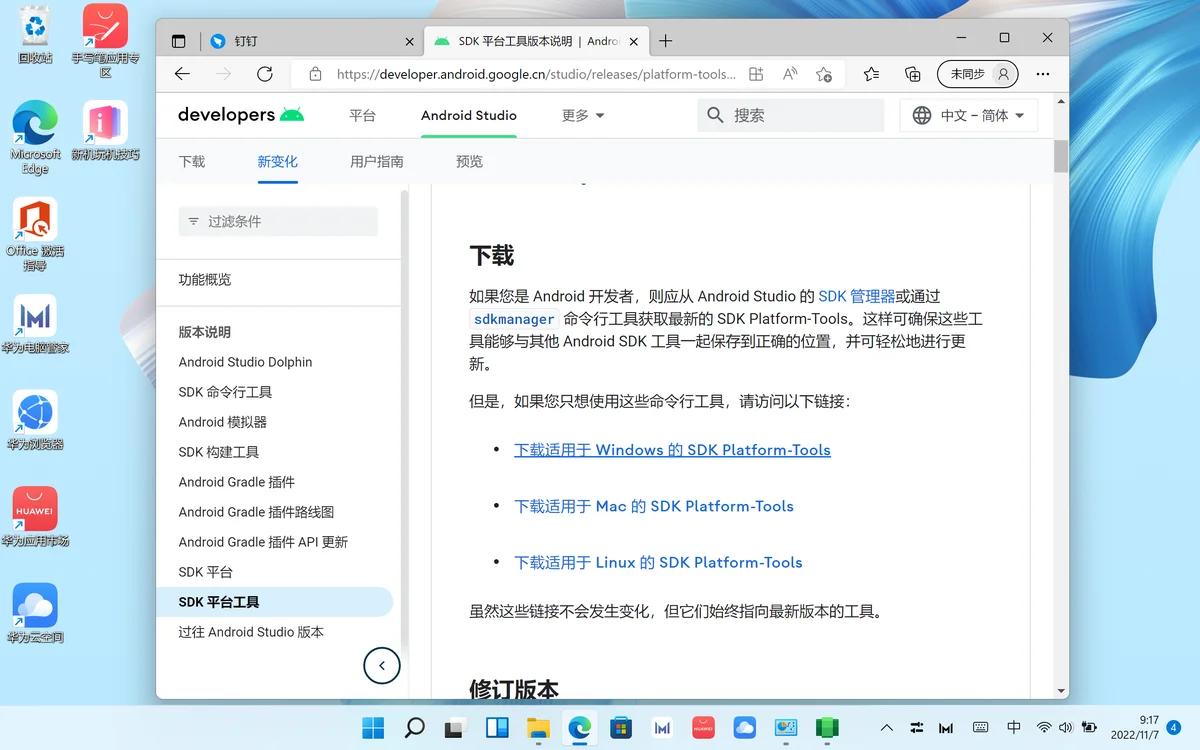Select the 华为电脑管家 desktop icon
Screen dimensions: 1200x750
[x=35, y=325]
